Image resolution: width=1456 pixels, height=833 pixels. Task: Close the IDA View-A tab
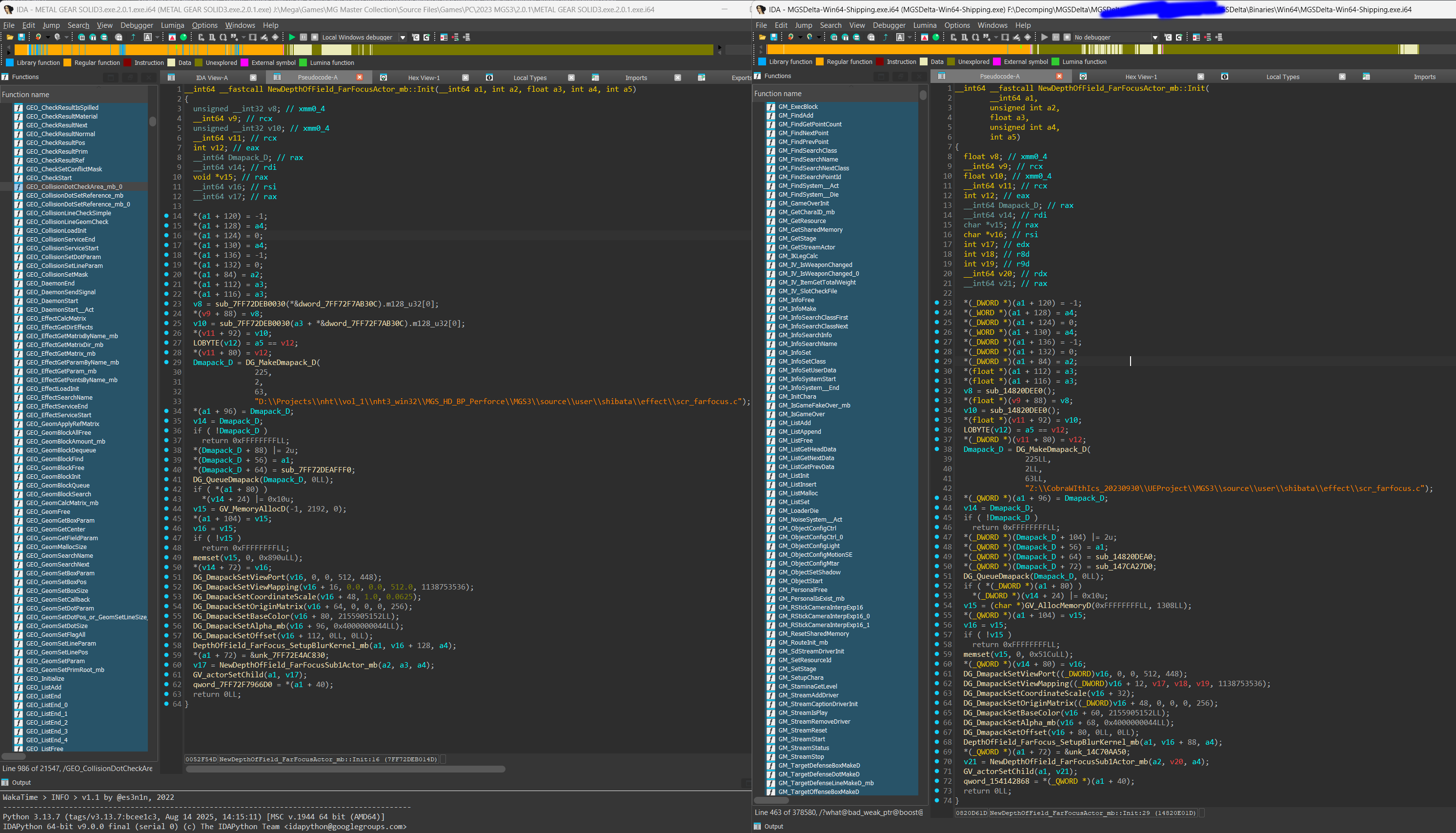coord(253,78)
